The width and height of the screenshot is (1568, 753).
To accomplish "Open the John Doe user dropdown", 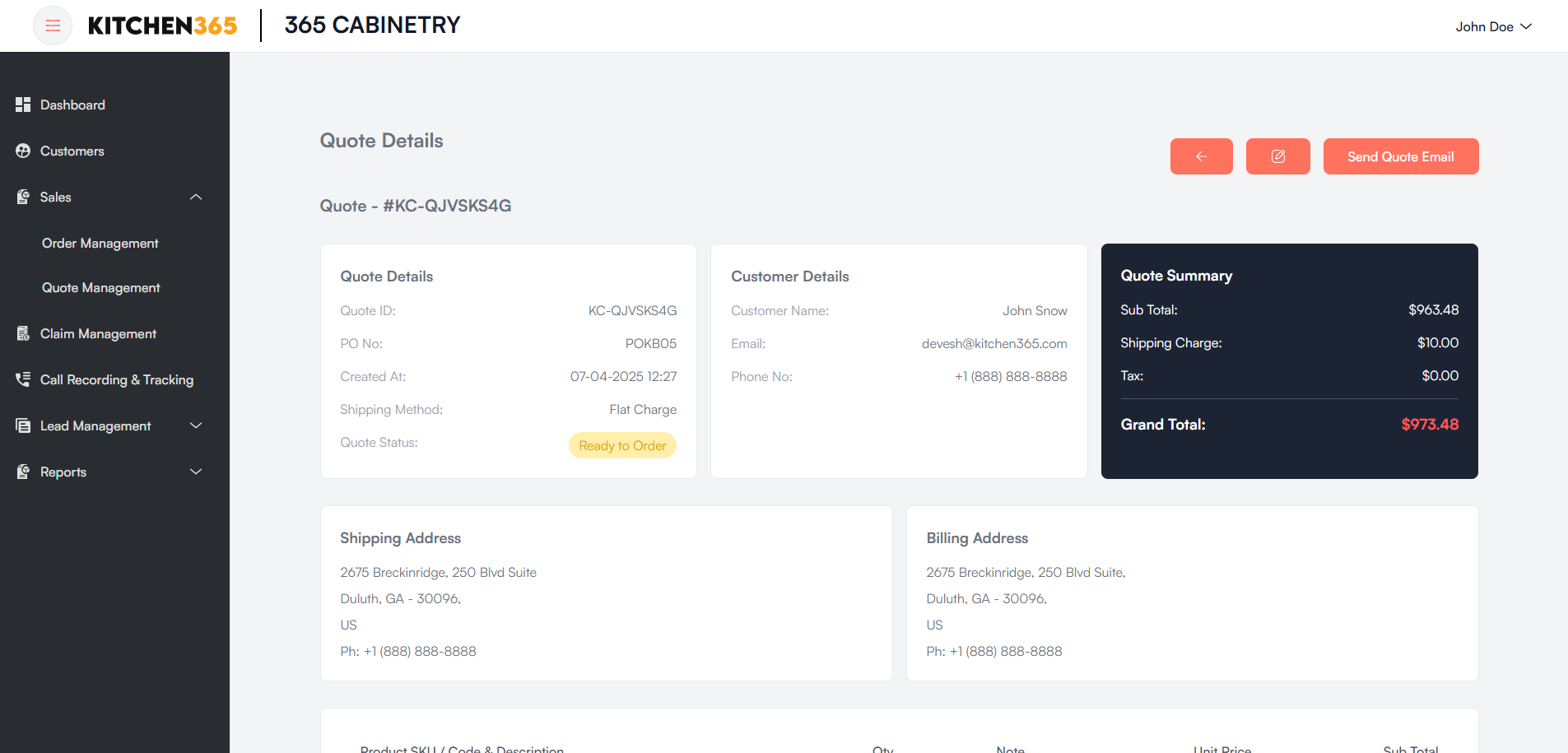I will (1493, 26).
